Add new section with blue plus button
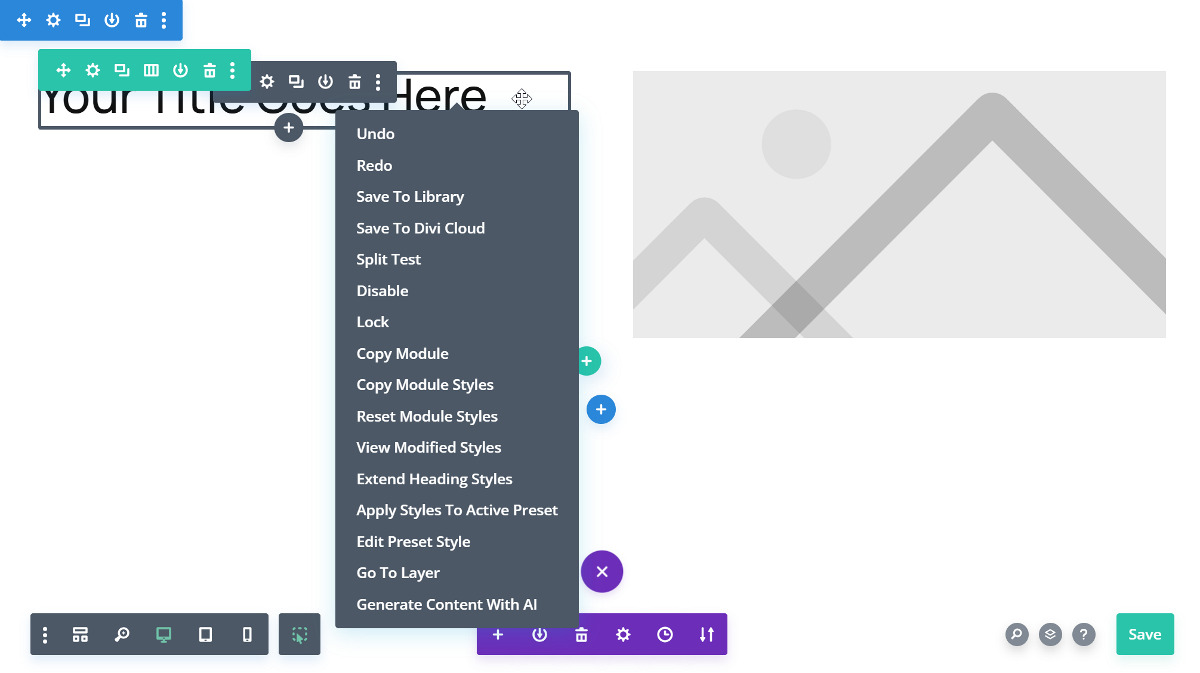 coord(600,409)
